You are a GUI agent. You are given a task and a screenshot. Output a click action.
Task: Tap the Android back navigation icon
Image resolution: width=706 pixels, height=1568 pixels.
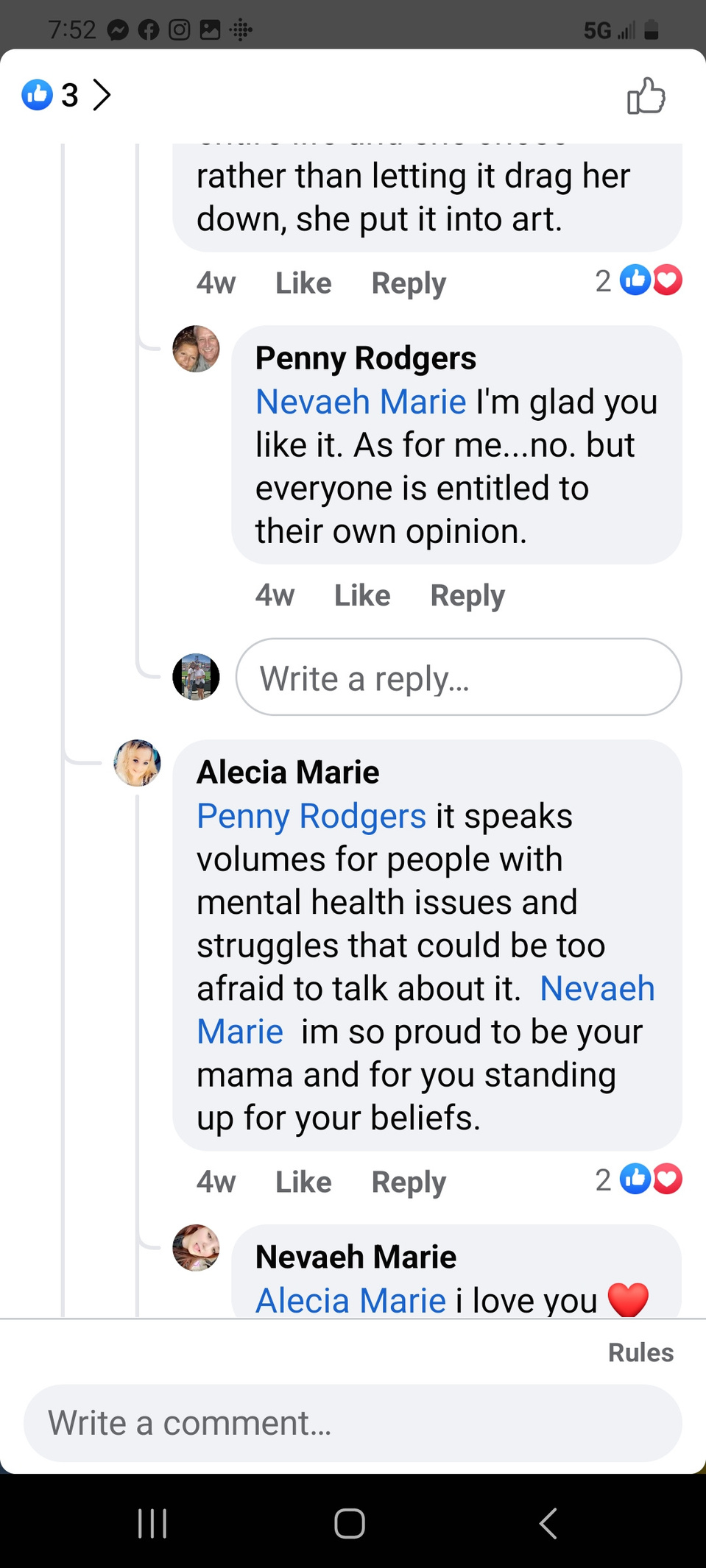point(548,1523)
